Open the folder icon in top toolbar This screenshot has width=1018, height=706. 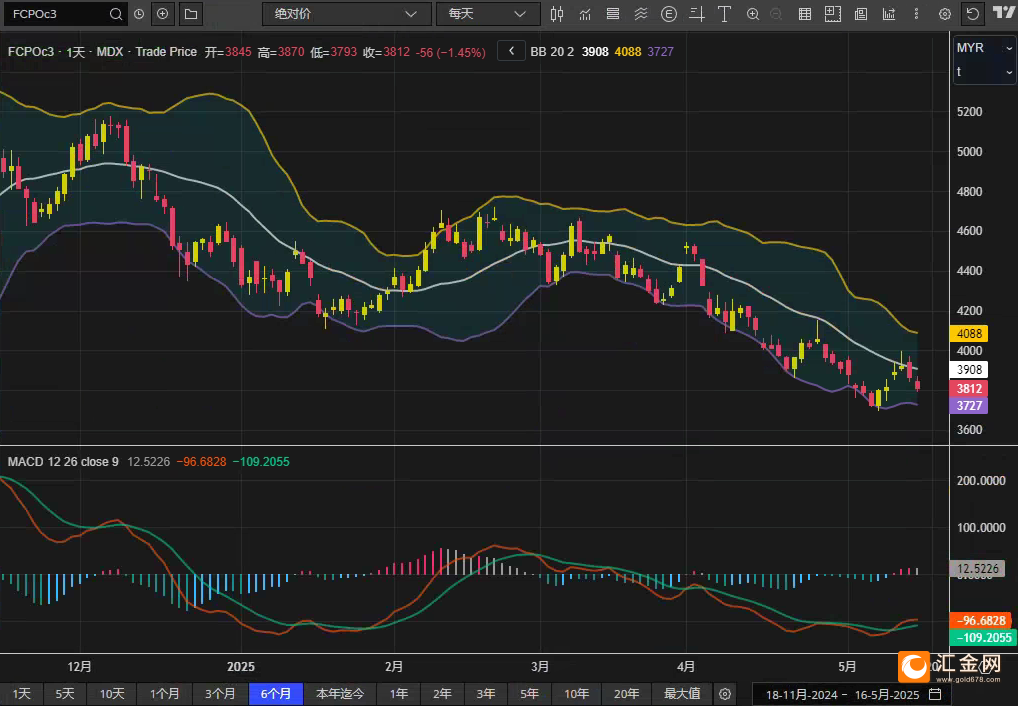[x=191, y=14]
